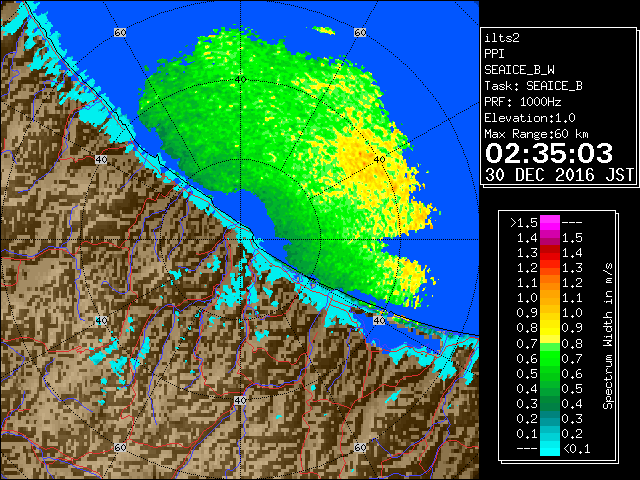The width and height of the screenshot is (640, 480).
Task: Click the vertical "Spectrum Width in m/s" label
Action: coord(608,336)
